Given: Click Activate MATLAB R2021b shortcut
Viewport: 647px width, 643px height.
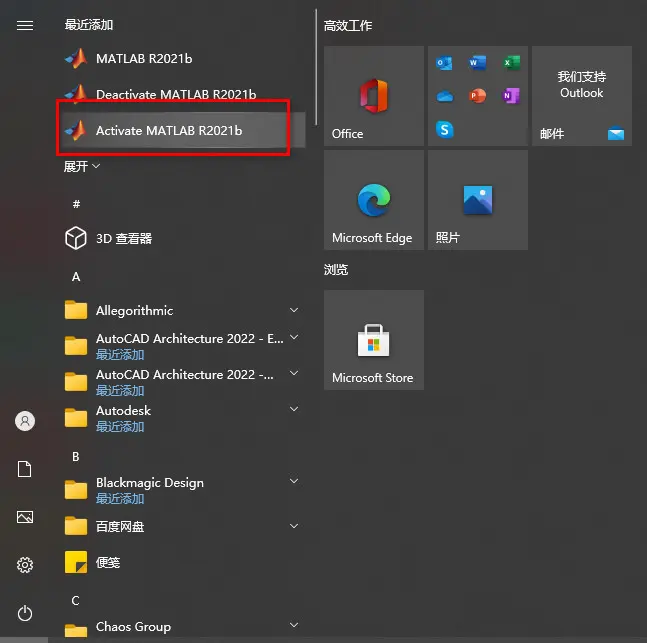Looking at the screenshot, I should click(184, 130).
